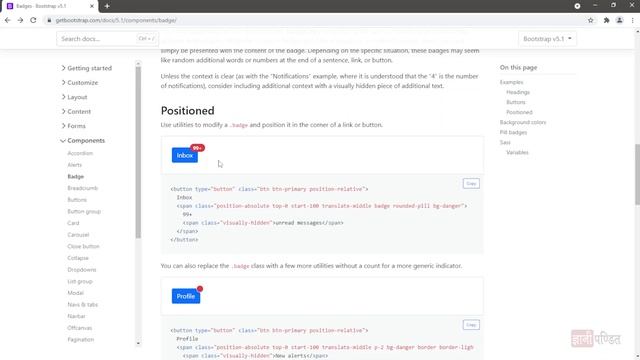Screen dimensions: 640x360
Task: Open List group component page
Action: pyautogui.click(x=80, y=281)
